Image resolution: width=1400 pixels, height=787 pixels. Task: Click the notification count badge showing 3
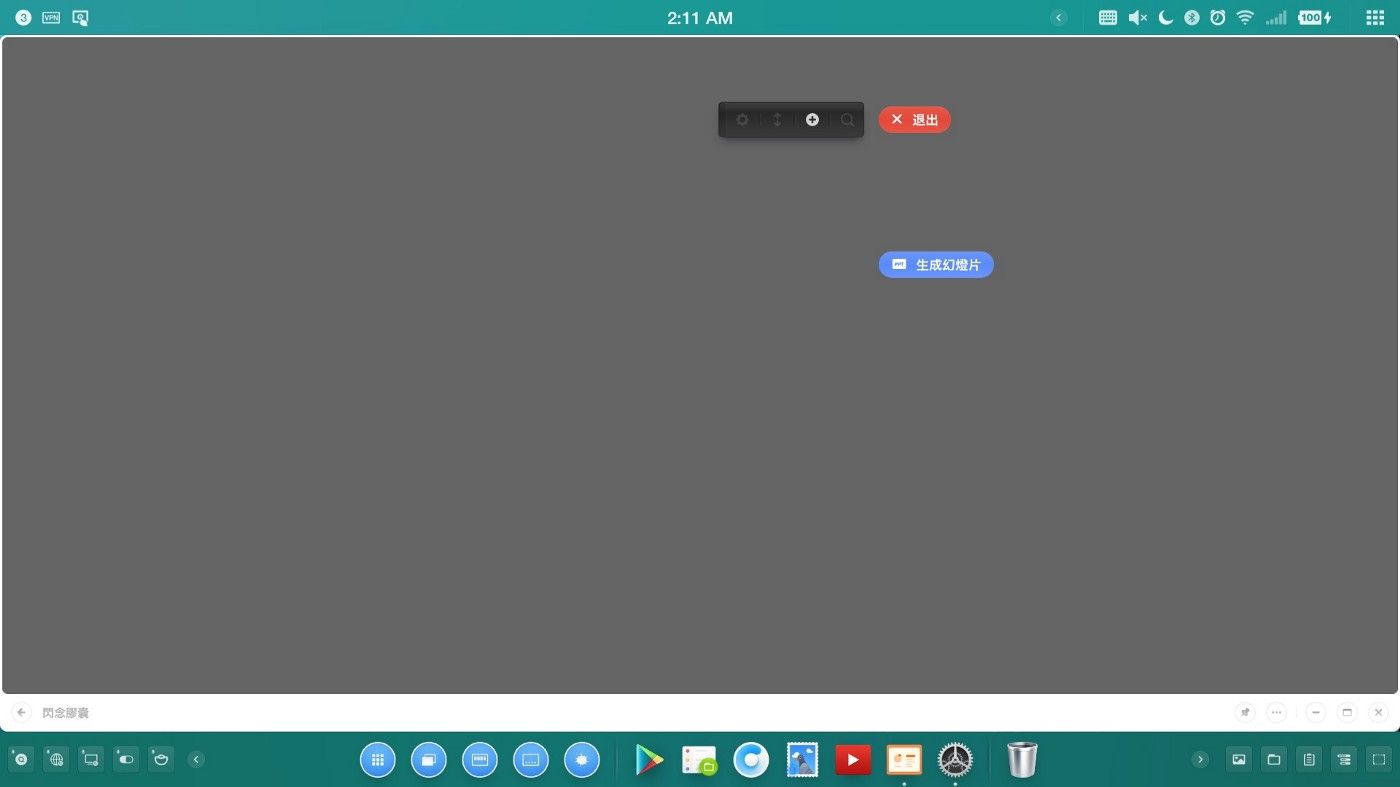coord(23,18)
